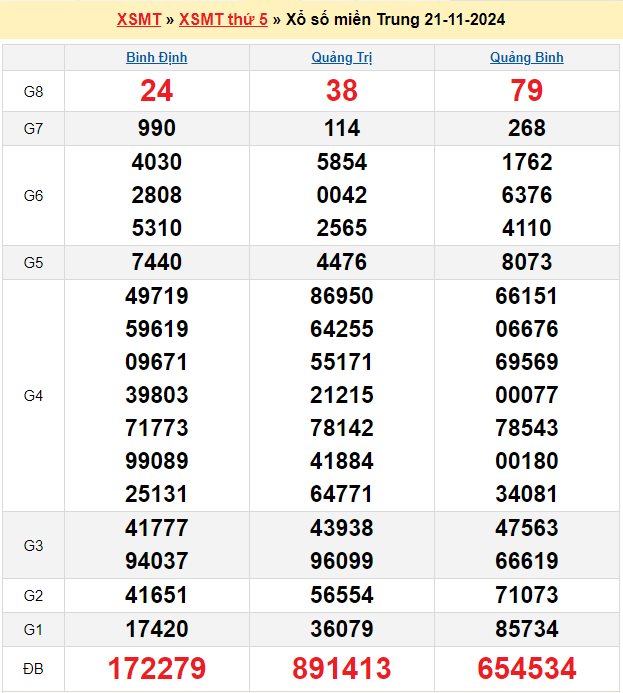Click the G1 result 17420

(157, 629)
